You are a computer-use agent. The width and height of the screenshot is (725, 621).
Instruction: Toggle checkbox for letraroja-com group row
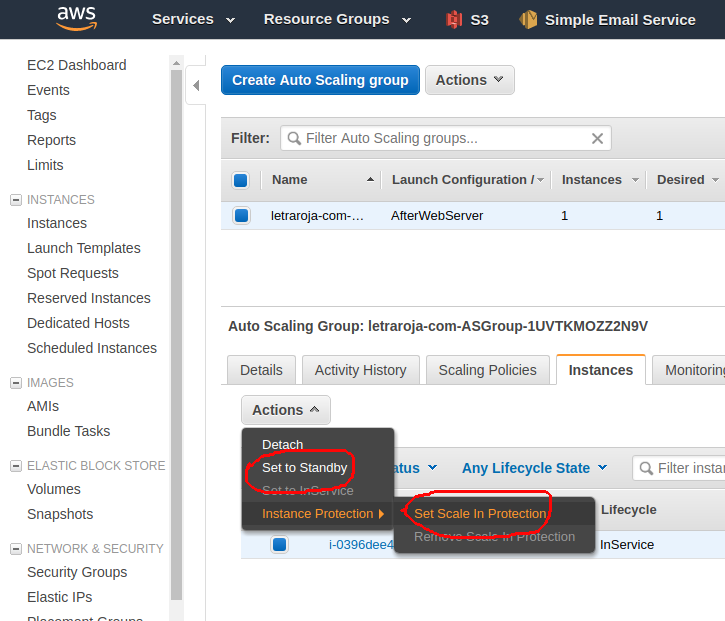pyautogui.click(x=241, y=215)
